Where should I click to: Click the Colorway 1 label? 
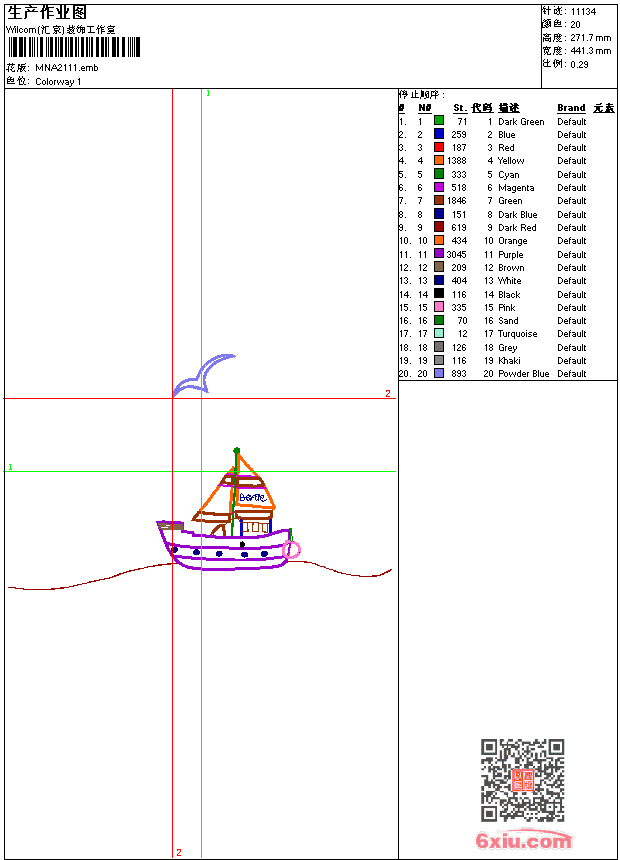58,82
